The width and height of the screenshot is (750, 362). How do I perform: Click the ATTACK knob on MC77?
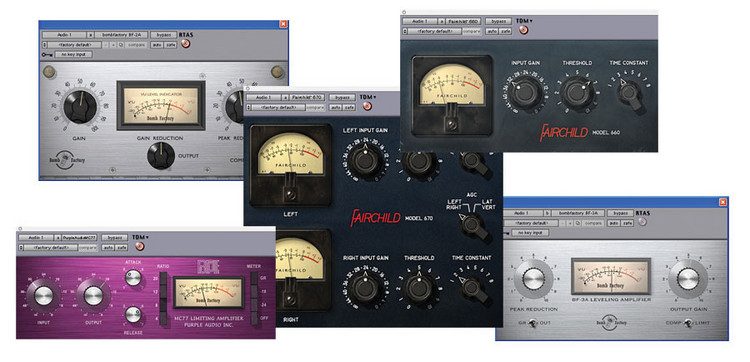pos(133,277)
